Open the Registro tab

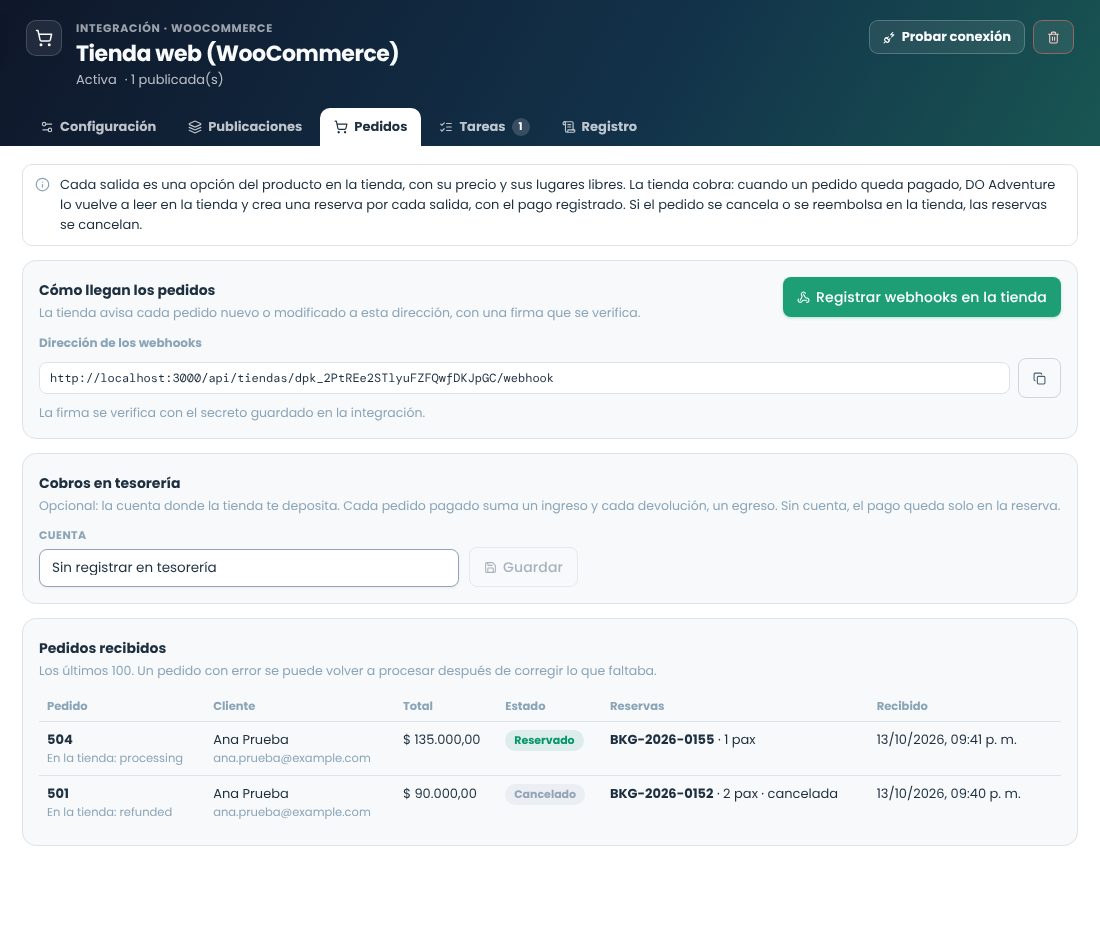tap(599, 127)
